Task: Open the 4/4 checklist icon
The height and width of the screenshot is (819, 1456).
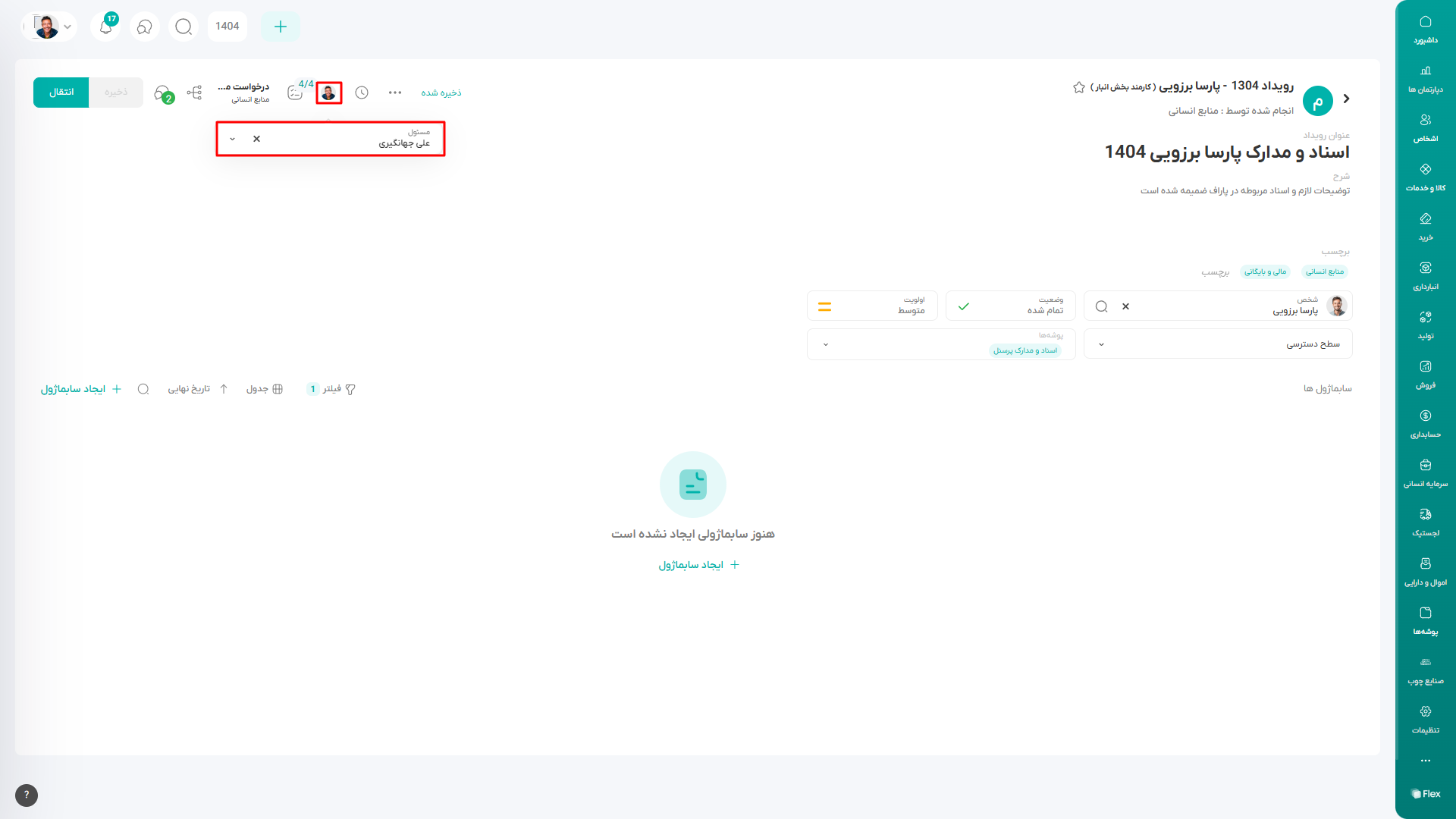Action: point(296,93)
